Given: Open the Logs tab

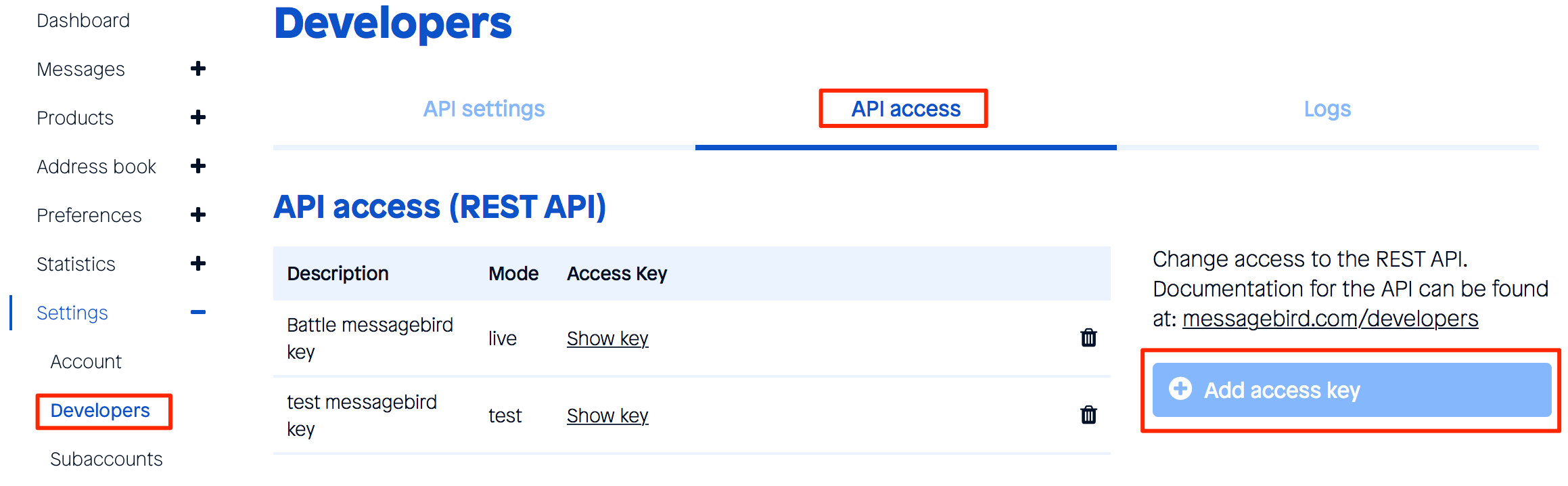Looking at the screenshot, I should point(1327,109).
